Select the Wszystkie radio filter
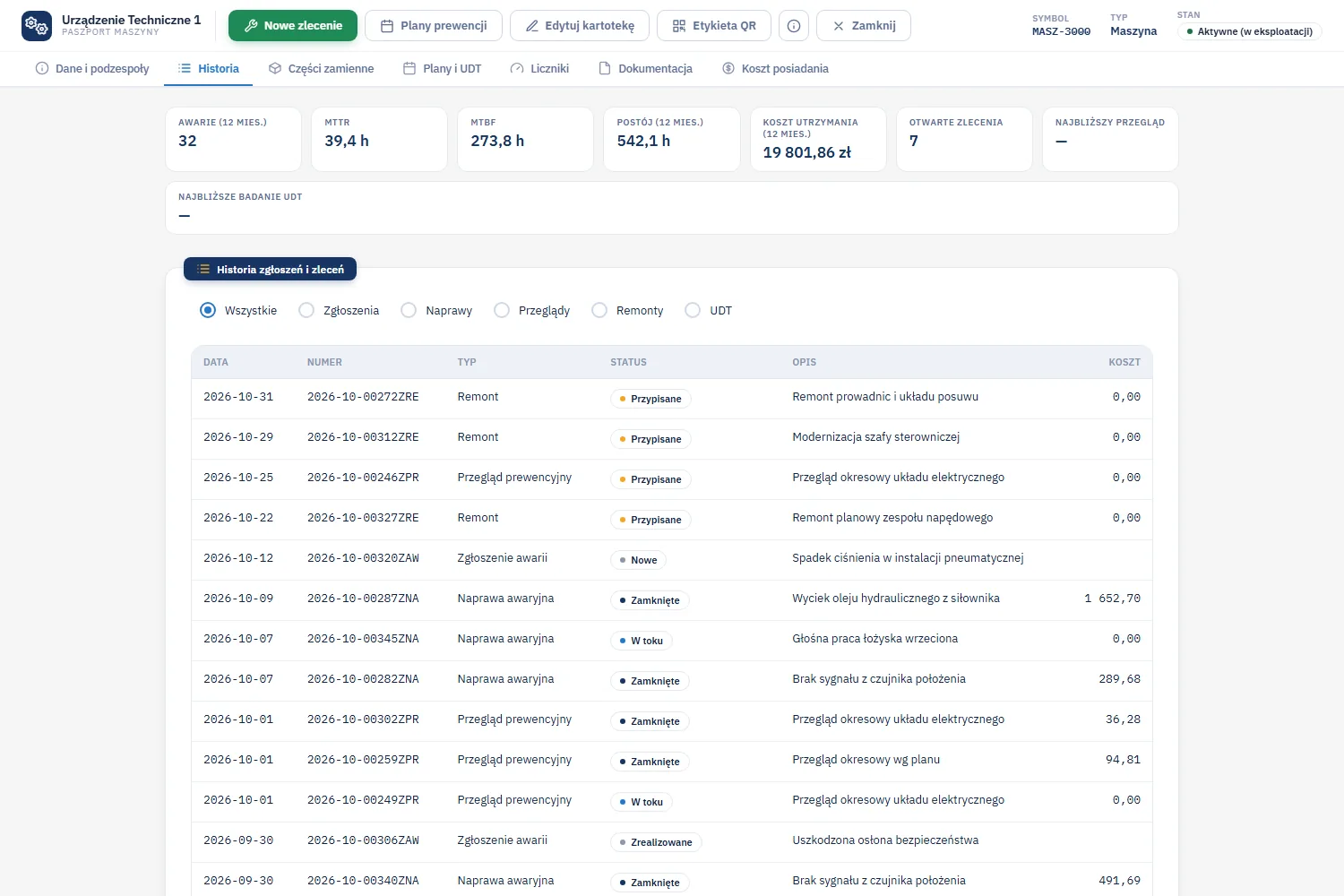 208,310
